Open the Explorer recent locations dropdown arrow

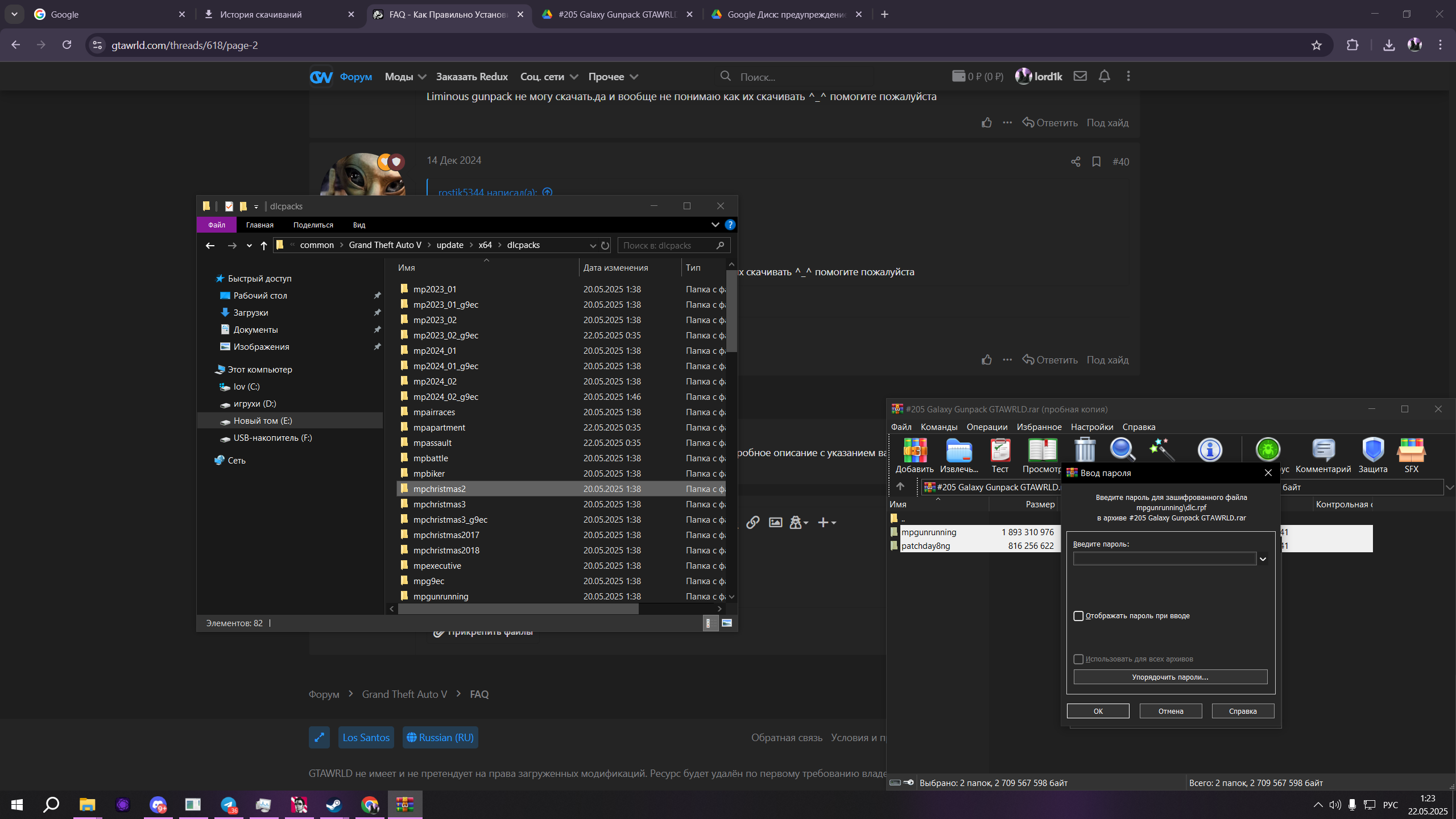pyautogui.click(x=249, y=246)
